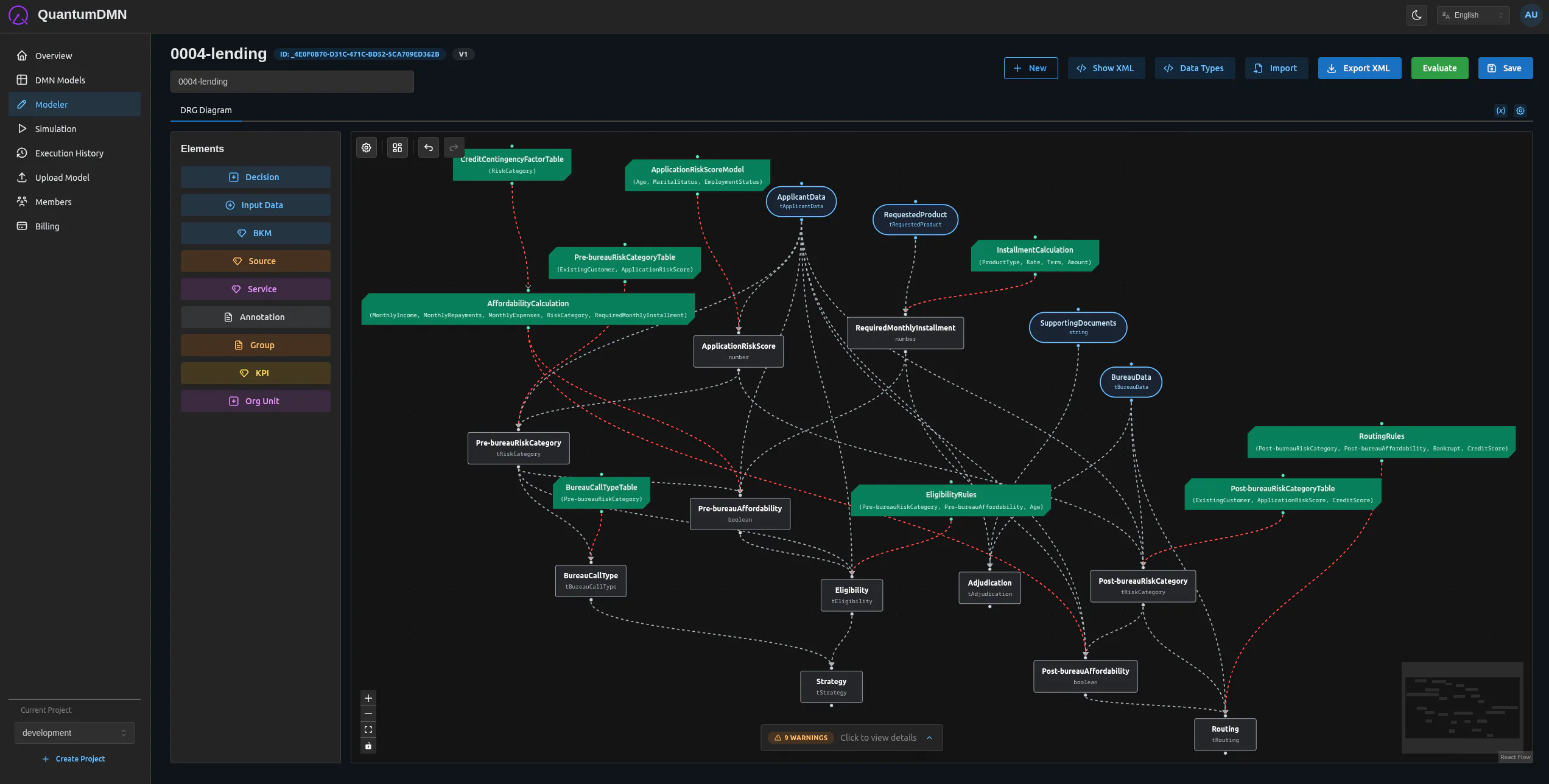Open diagram settings gear in canvas toolbar
Viewport: 1549px width, 784px height.
coord(366,147)
